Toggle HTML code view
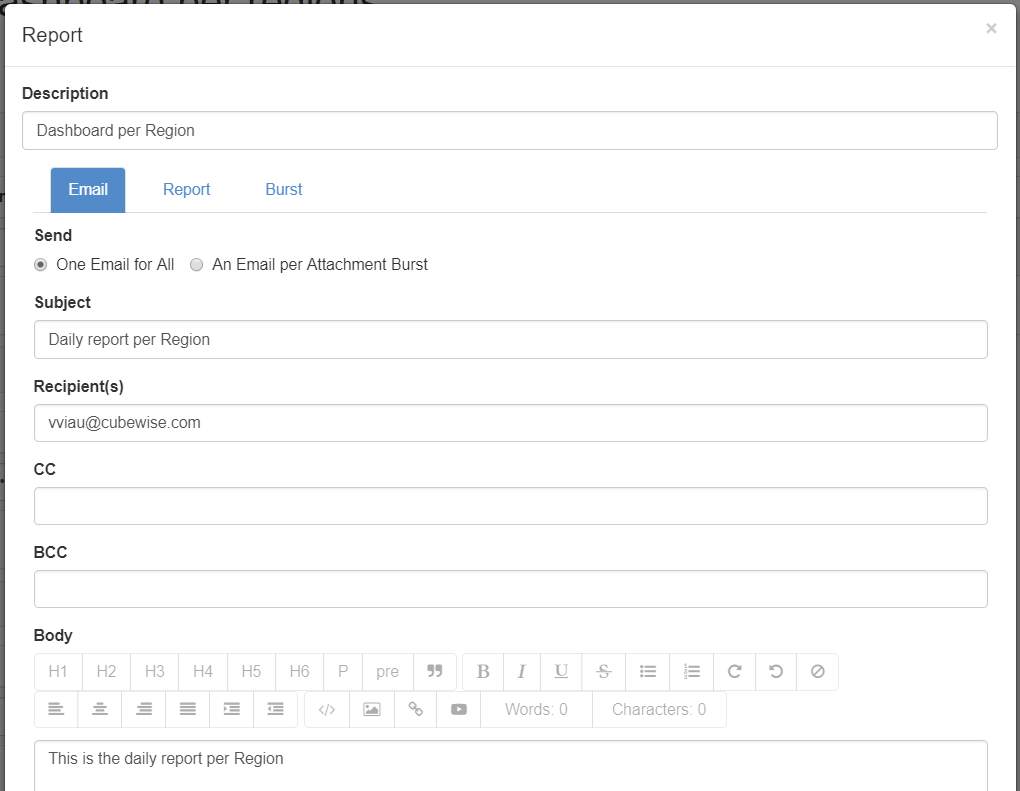Image resolution: width=1020 pixels, height=791 pixels. [327, 709]
